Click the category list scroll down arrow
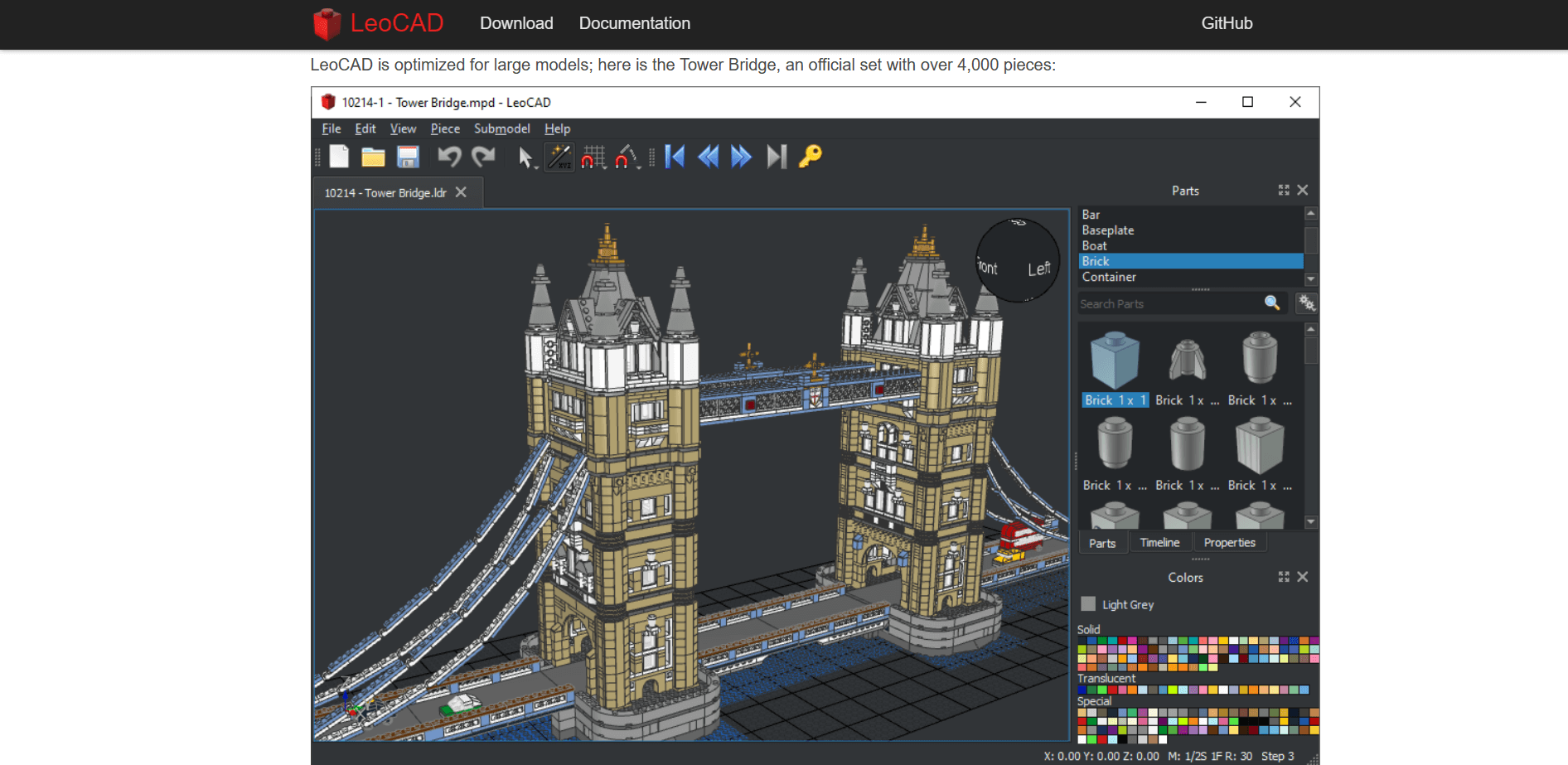This screenshot has width=1568, height=765. point(1311,279)
